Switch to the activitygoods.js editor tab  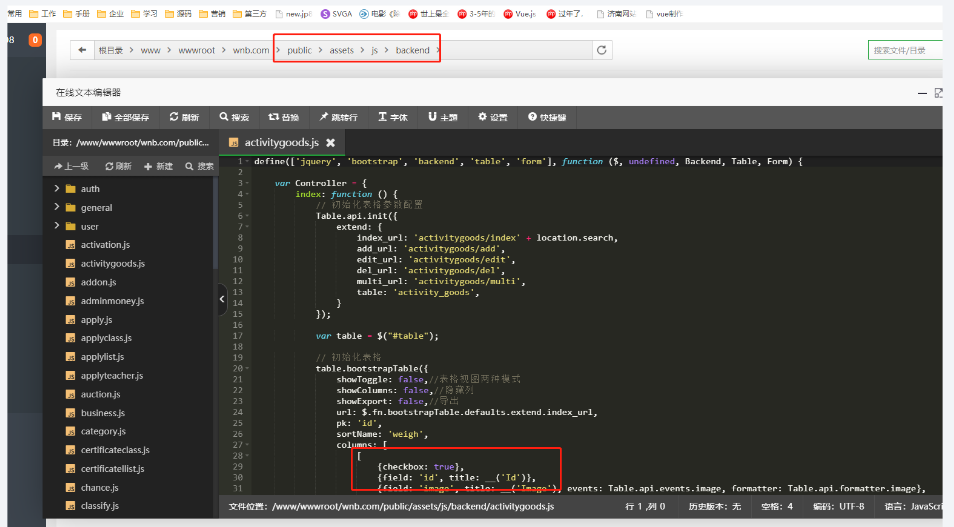click(280, 142)
